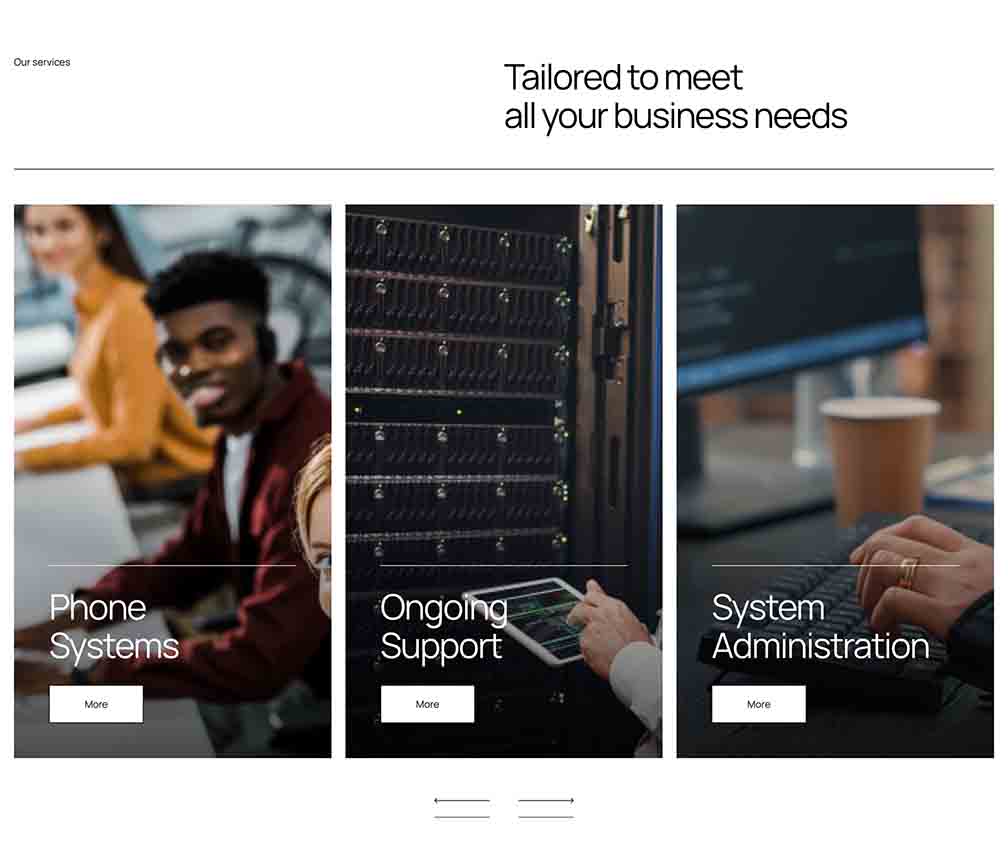Select the Ongoing Support card title

(x=444, y=627)
